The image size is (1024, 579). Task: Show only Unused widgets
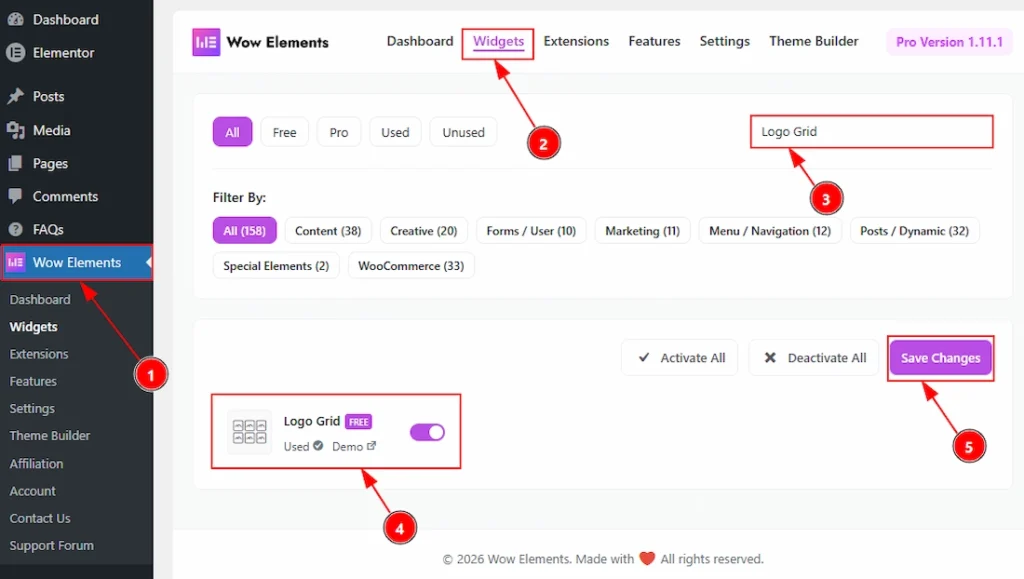click(464, 133)
